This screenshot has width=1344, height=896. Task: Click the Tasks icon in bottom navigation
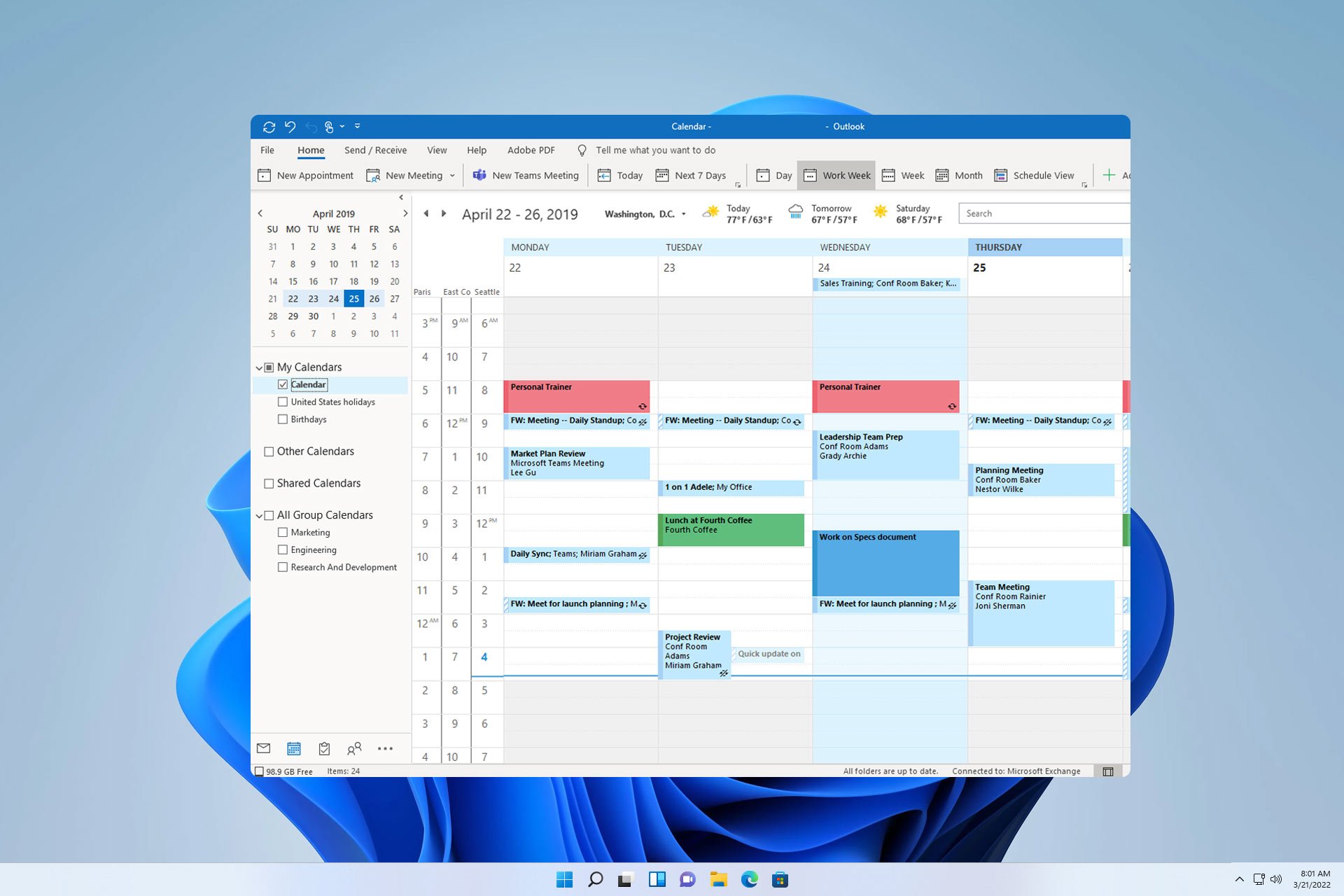pyautogui.click(x=324, y=748)
